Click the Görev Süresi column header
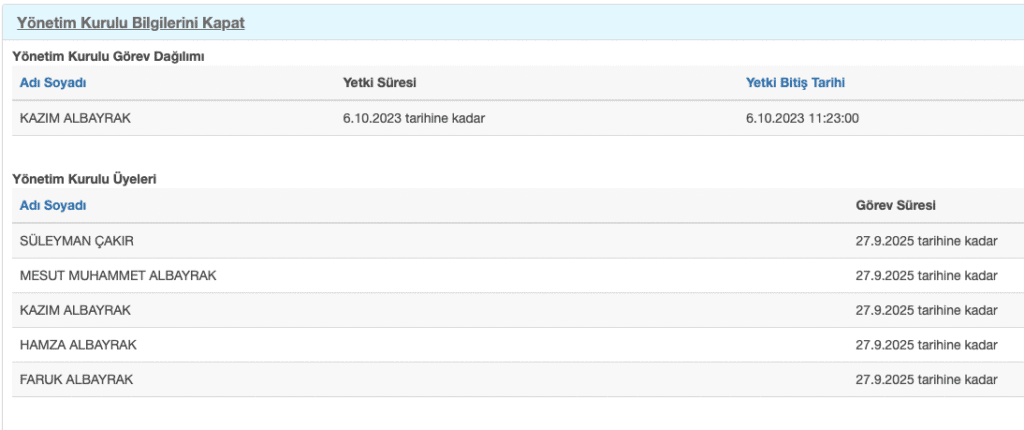 coord(895,206)
